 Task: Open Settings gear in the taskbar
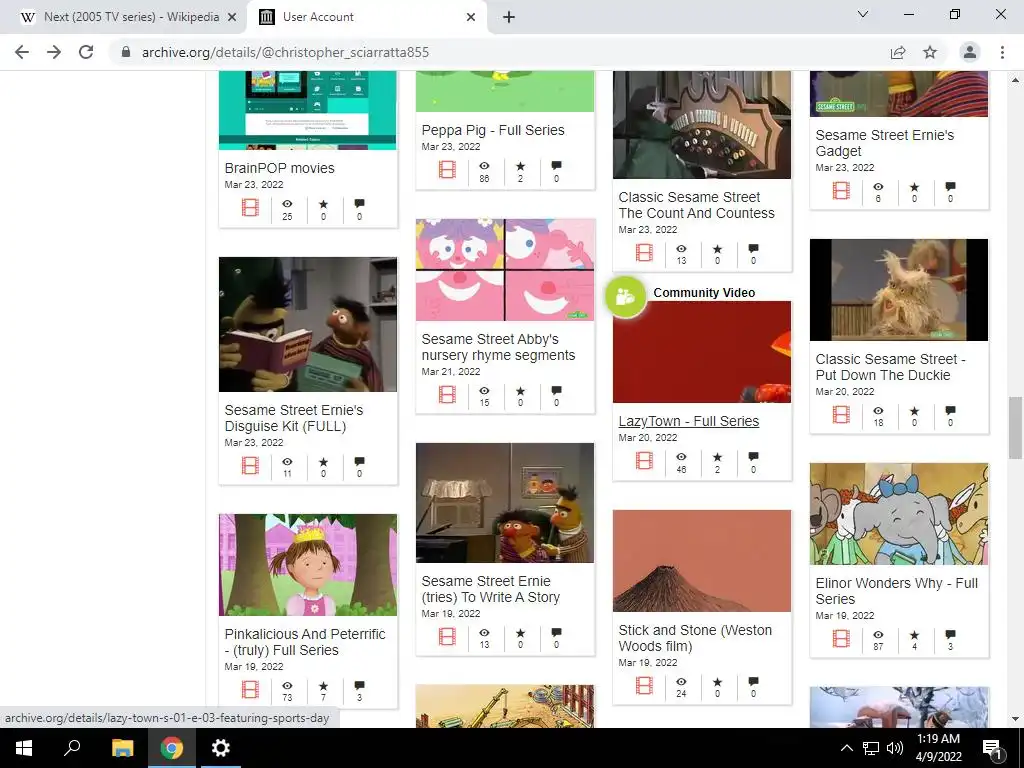(x=221, y=748)
